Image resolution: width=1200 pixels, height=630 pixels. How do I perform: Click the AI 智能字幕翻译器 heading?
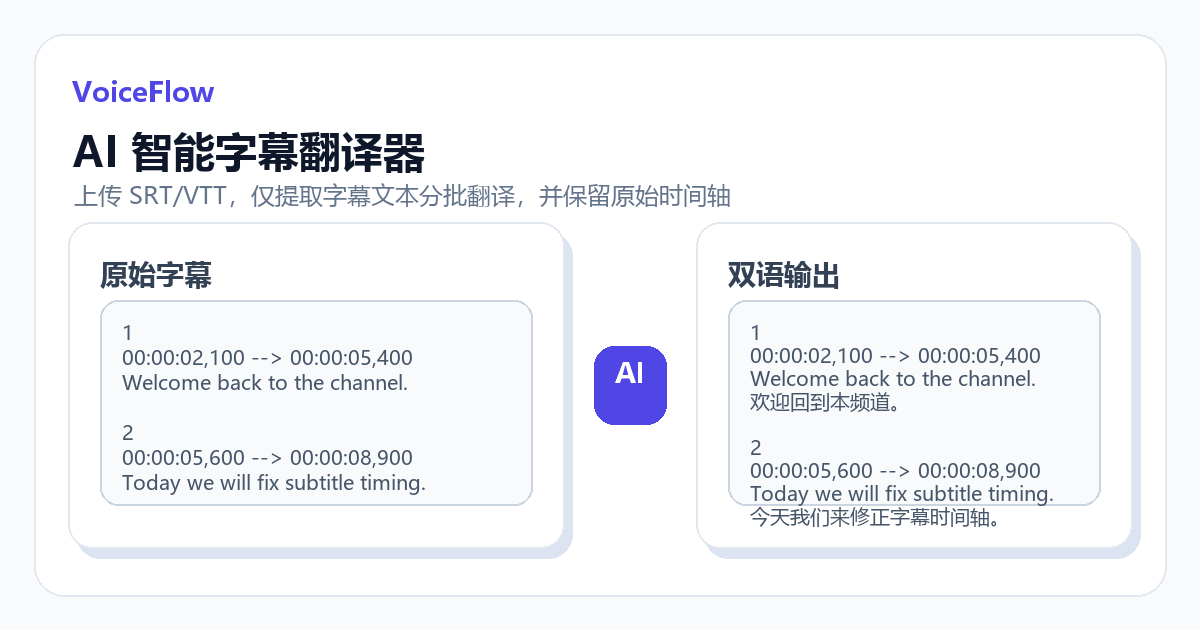[x=249, y=153]
